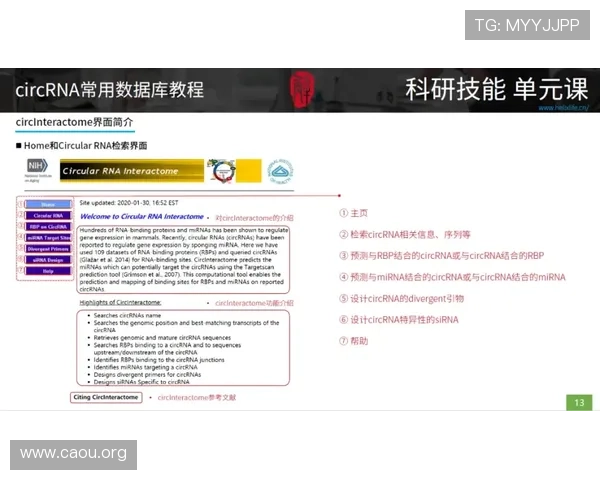Click legend item '① 主页'
The height and width of the screenshot is (480, 600).
pyautogui.click(x=353, y=213)
